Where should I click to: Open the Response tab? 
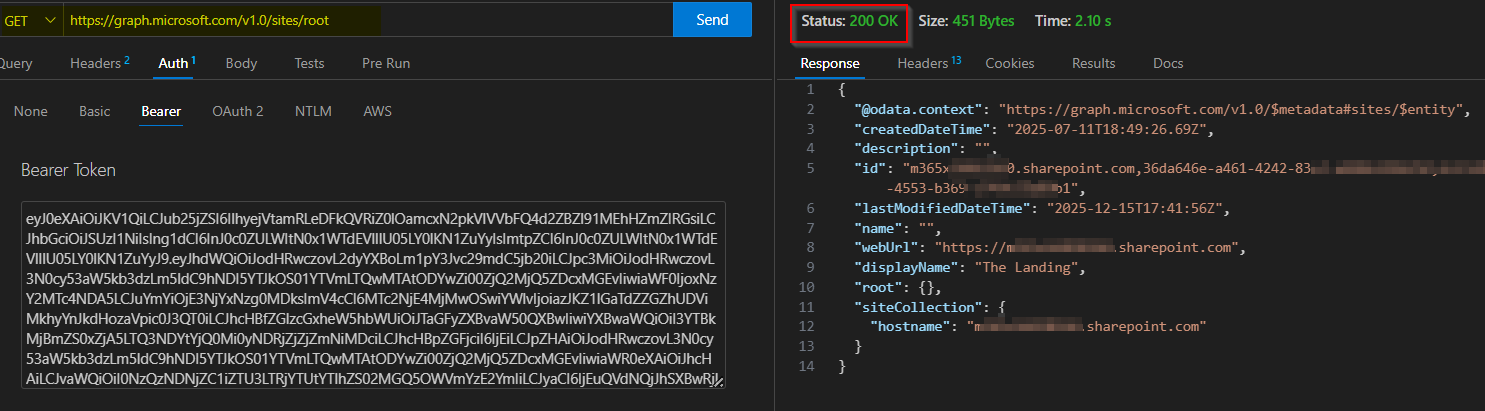829,63
